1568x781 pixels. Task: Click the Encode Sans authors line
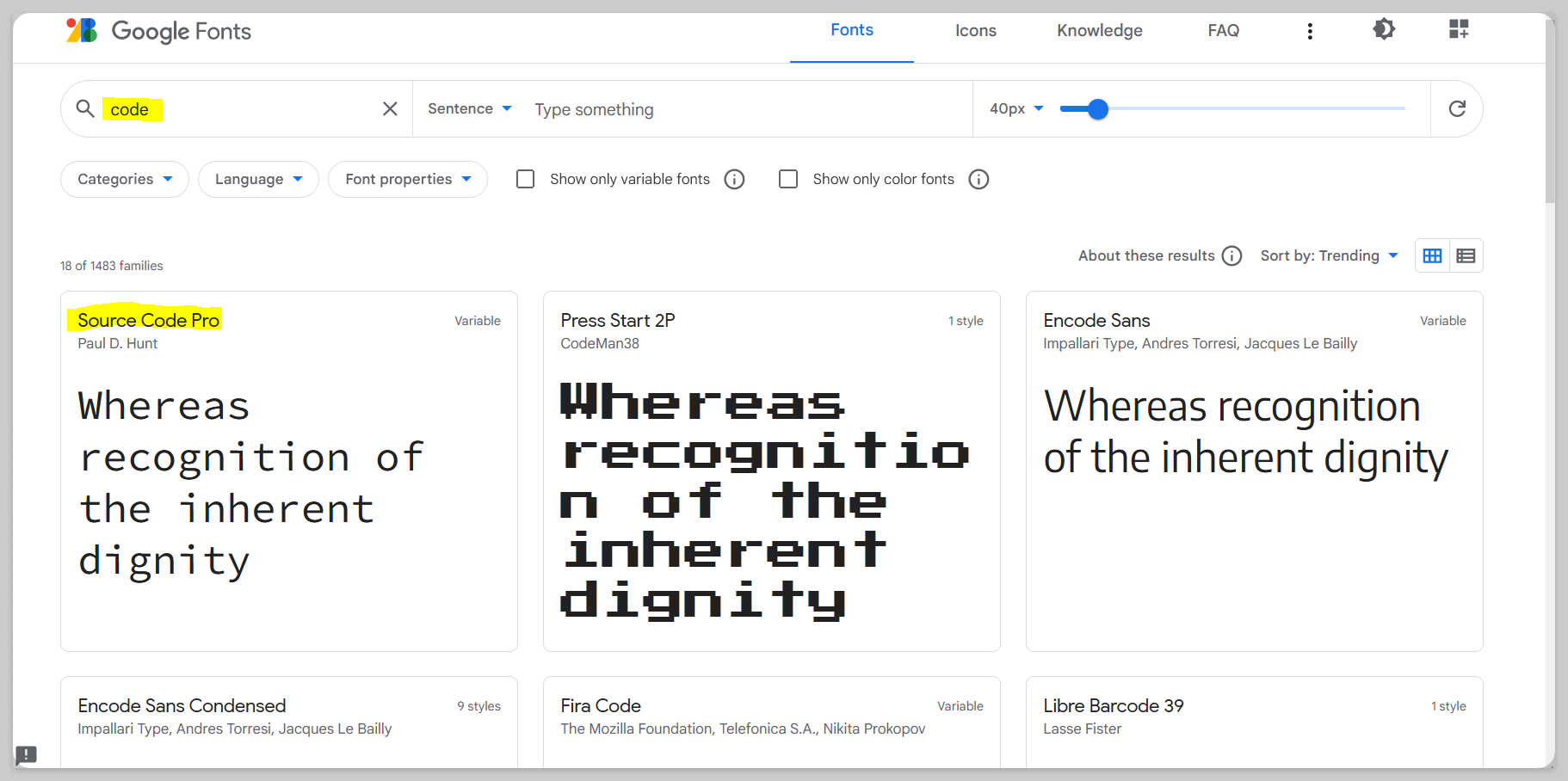pyautogui.click(x=1201, y=343)
